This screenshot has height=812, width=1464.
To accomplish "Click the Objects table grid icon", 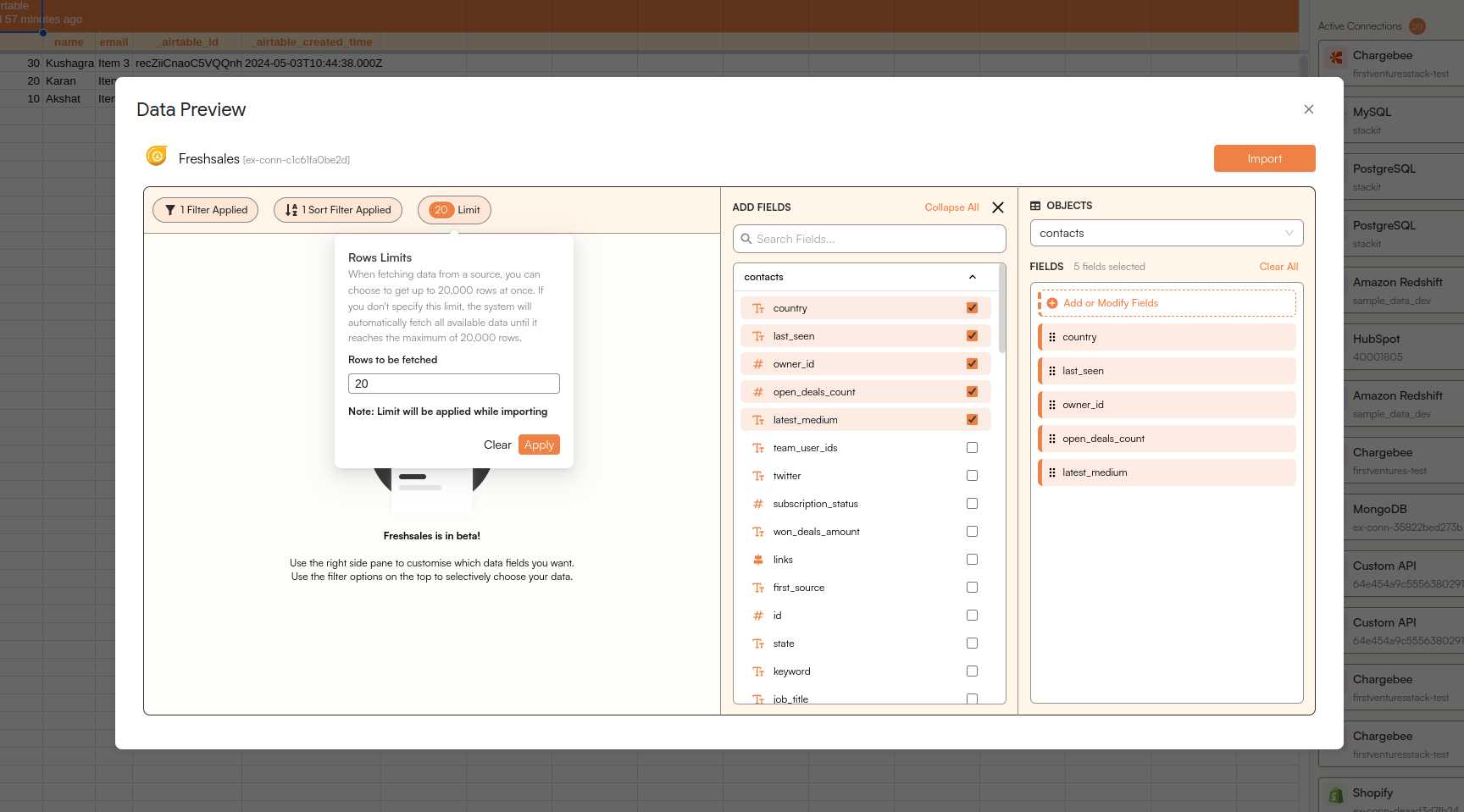I will (x=1035, y=206).
